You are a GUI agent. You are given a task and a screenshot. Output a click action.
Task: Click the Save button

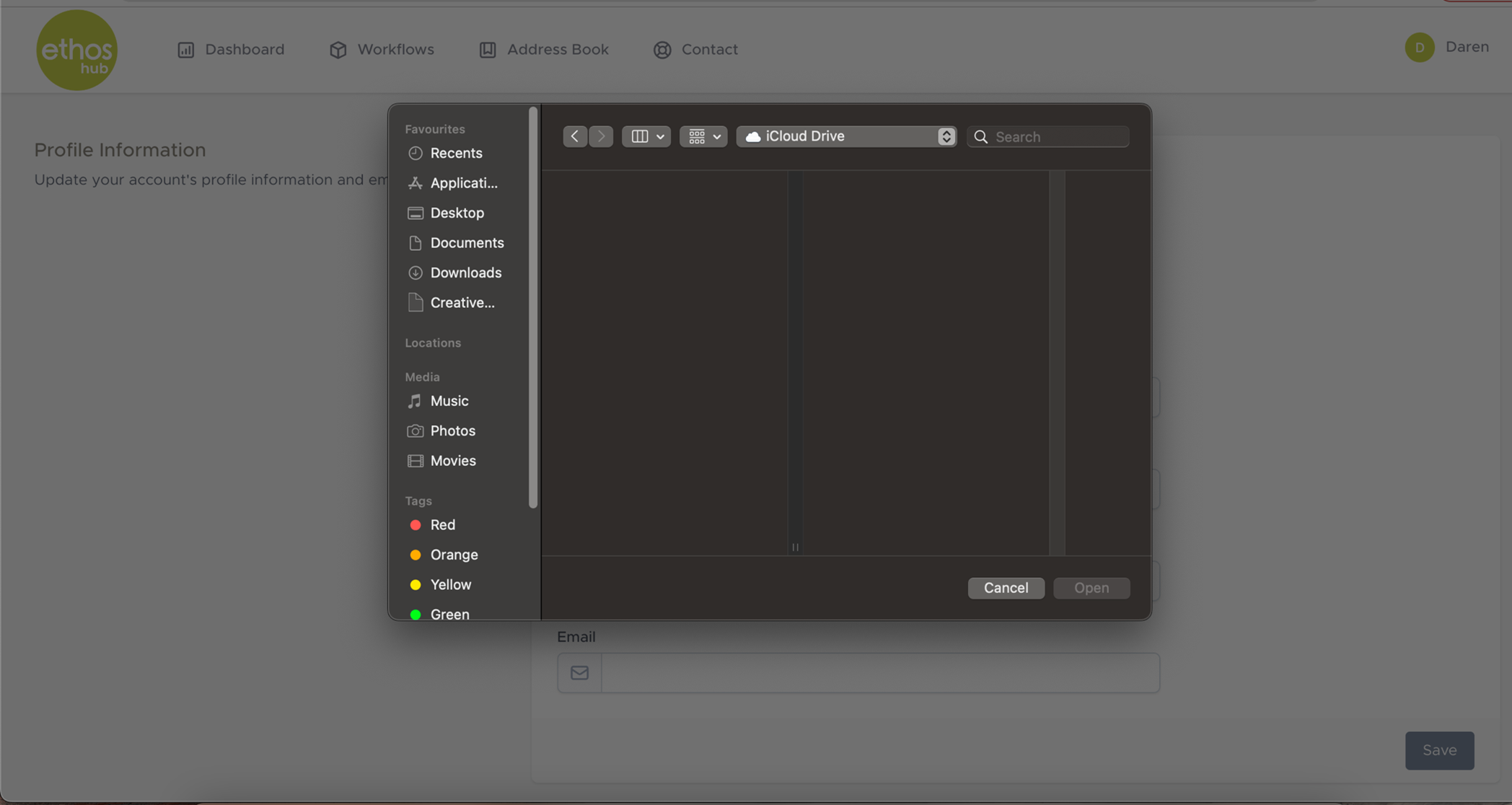point(1438,750)
